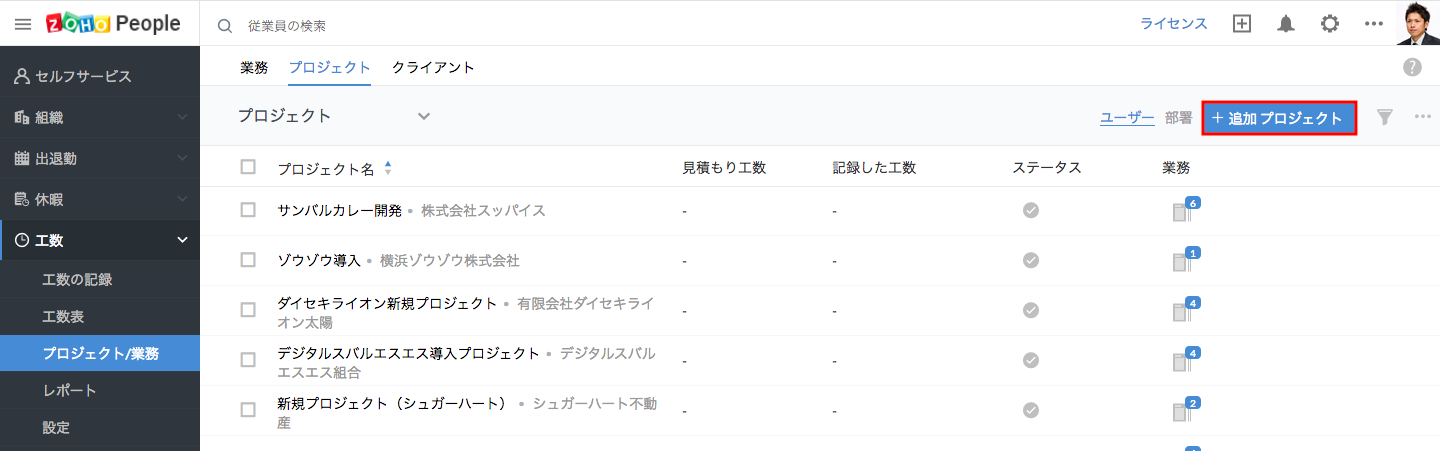Screen dimensions: 1440x451
Task: Switch to the クライアント tab
Action: point(433,68)
